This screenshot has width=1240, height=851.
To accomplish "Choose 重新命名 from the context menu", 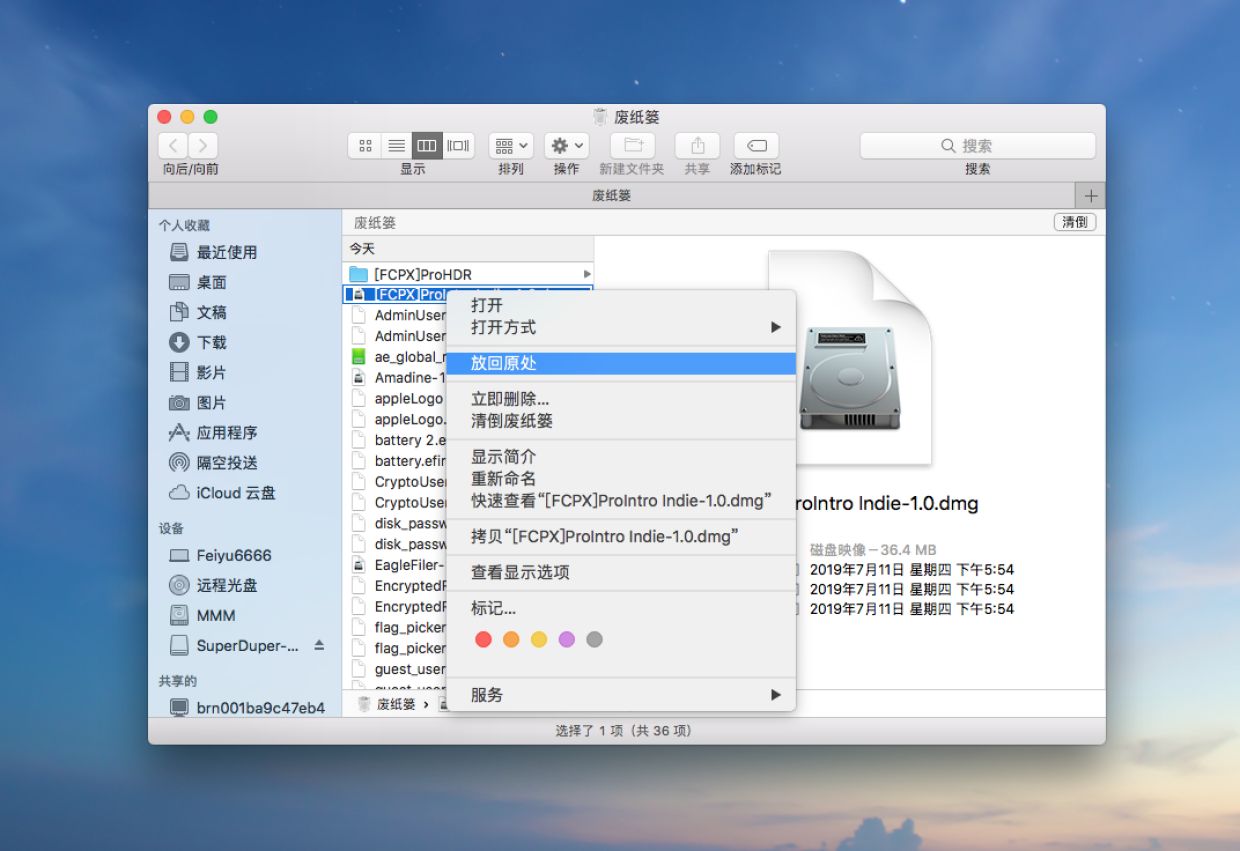I will coord(621,479).
